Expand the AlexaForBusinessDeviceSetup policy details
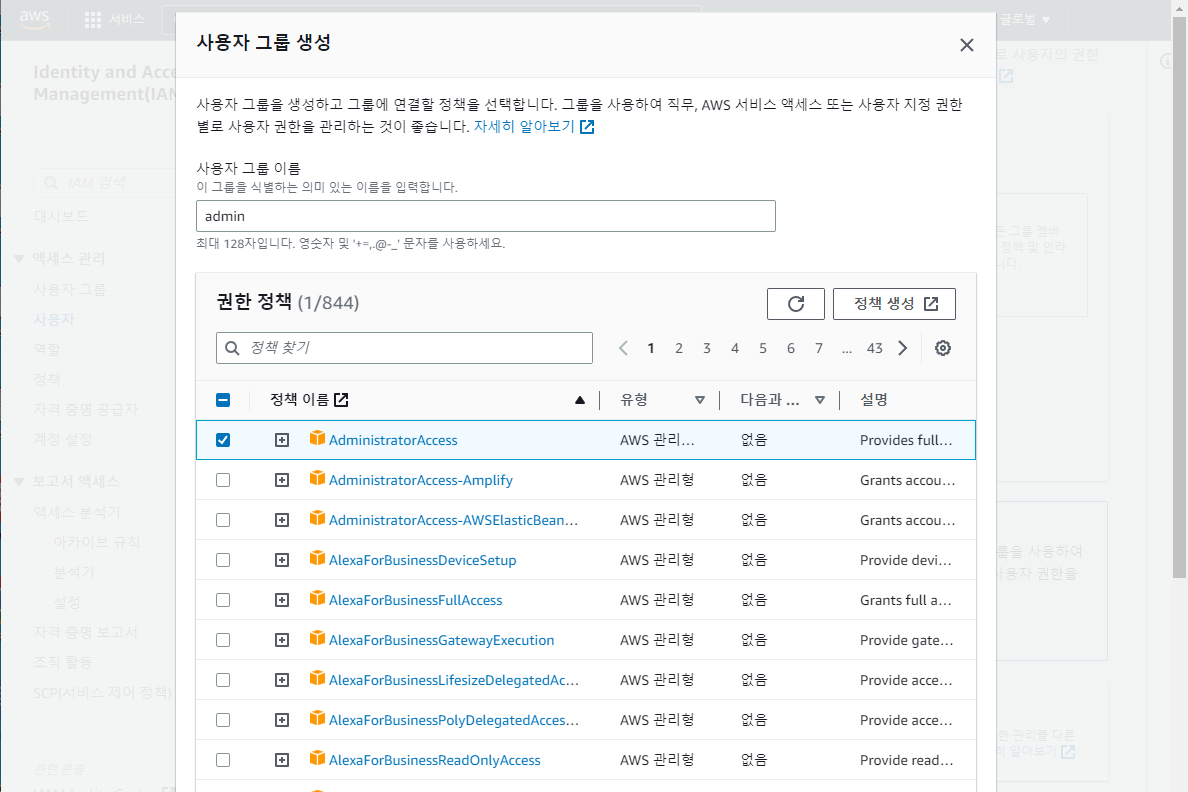Screen dimensions: 1188x792 [282, 560]
